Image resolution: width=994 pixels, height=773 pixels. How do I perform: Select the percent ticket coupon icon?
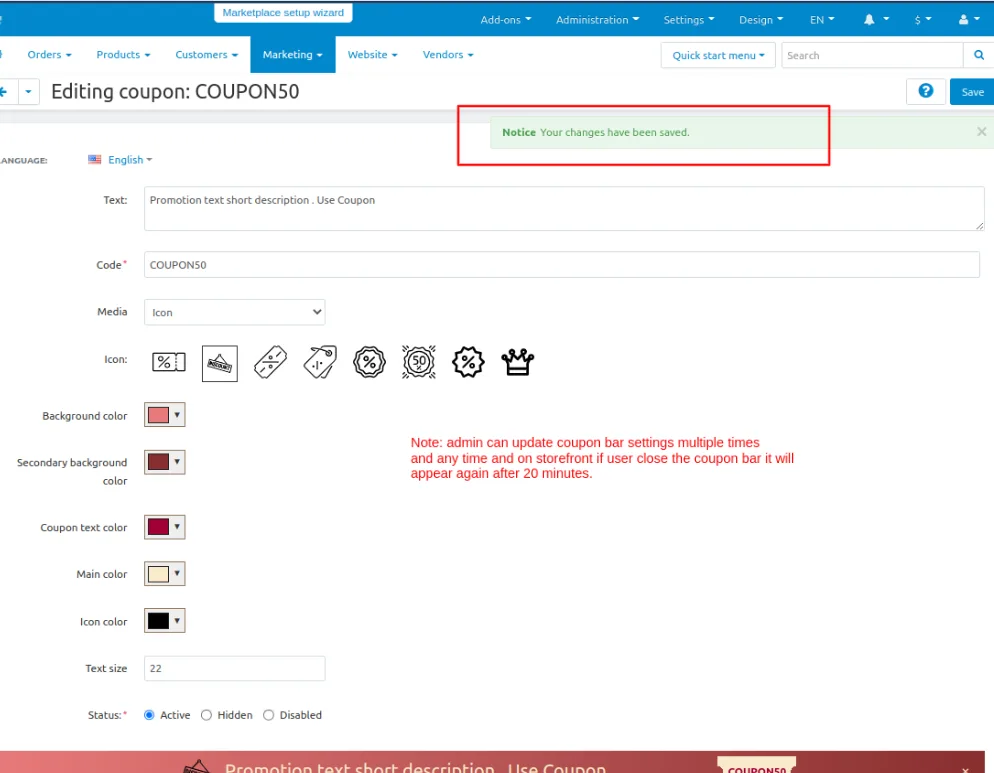[169, 363]
